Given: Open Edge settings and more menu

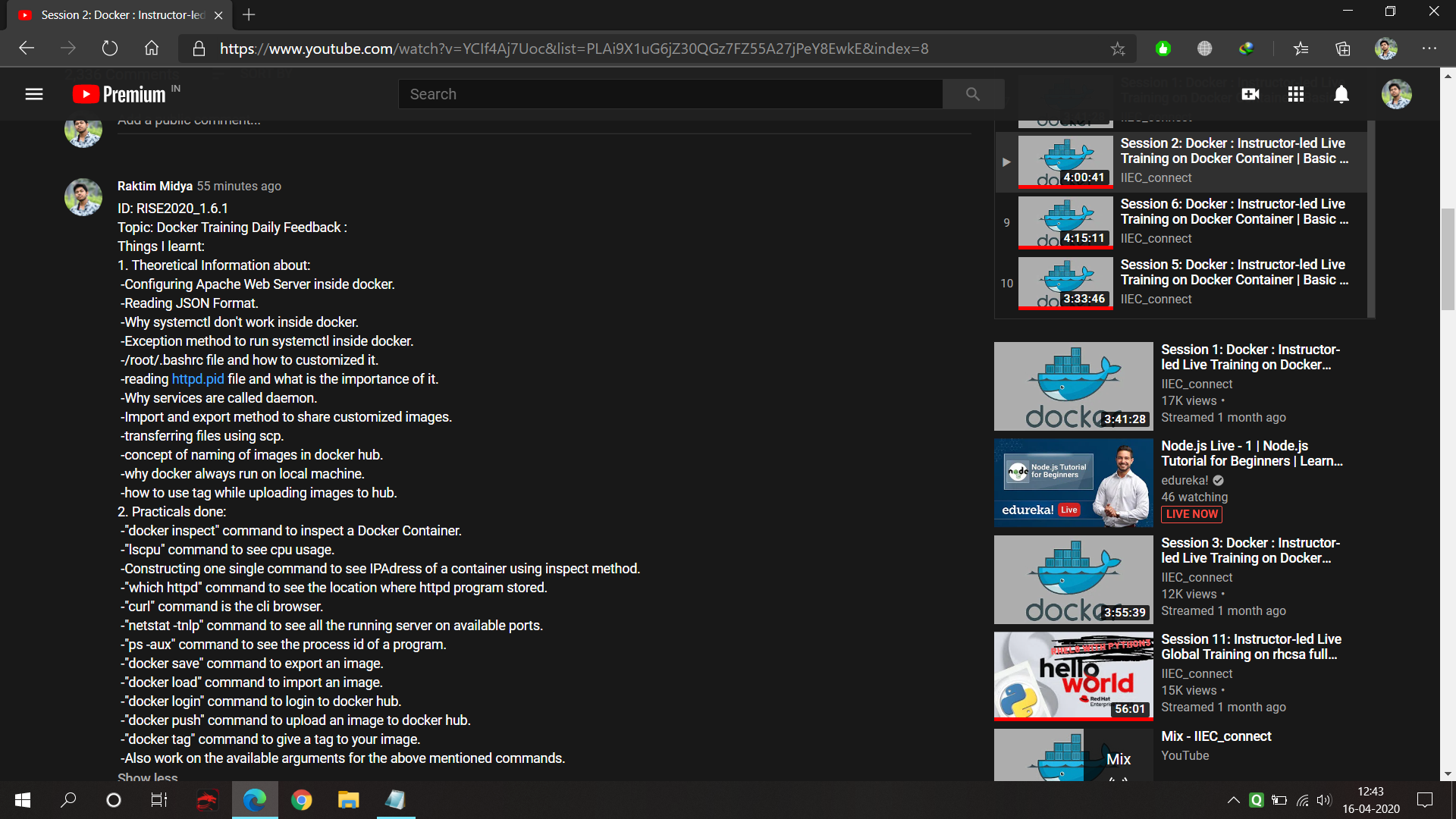Looking at the screenshot, I should pyautogui.click(x=1429, y=49).
